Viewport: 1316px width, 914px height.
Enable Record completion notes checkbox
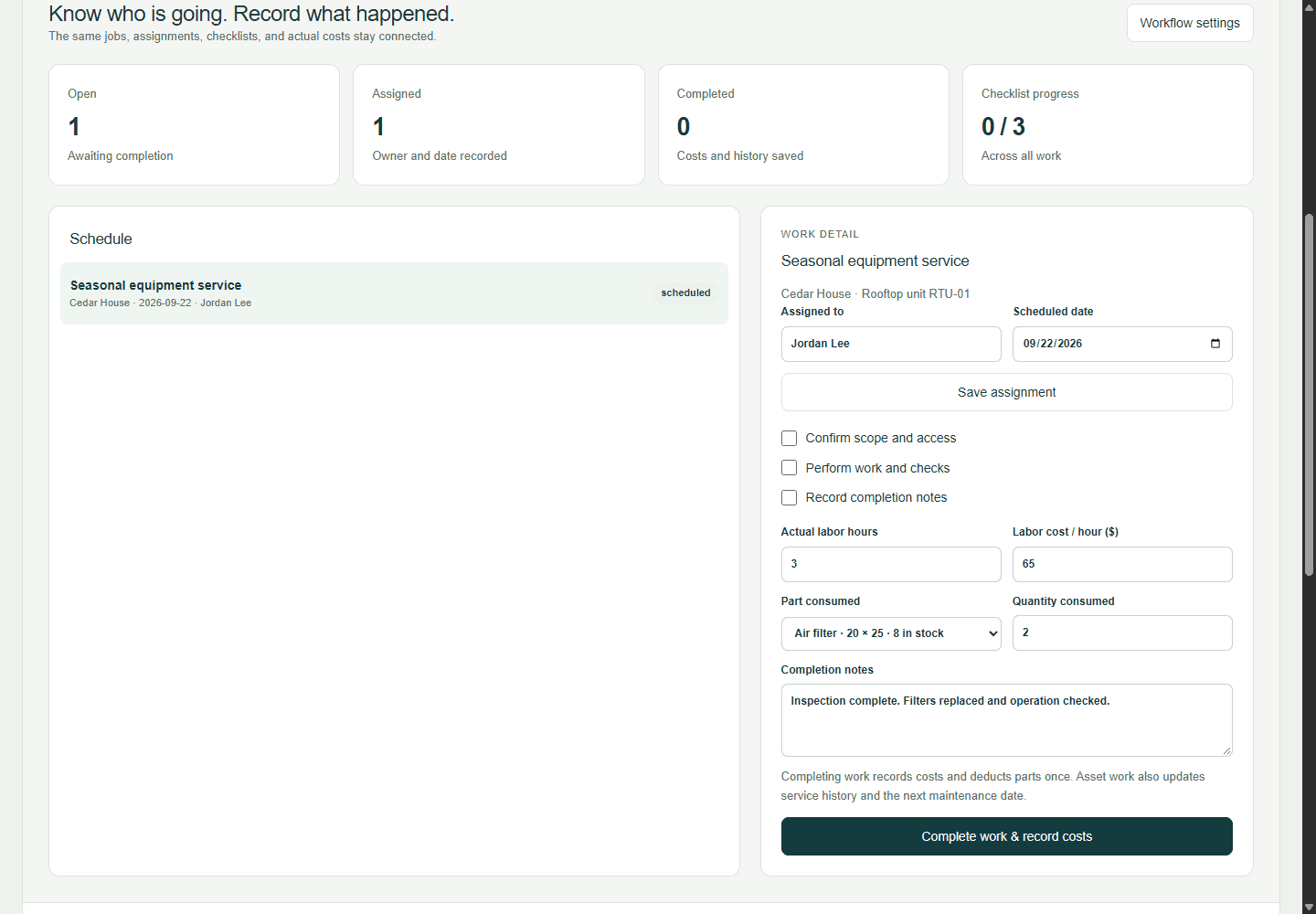click(x=789, y=498)
